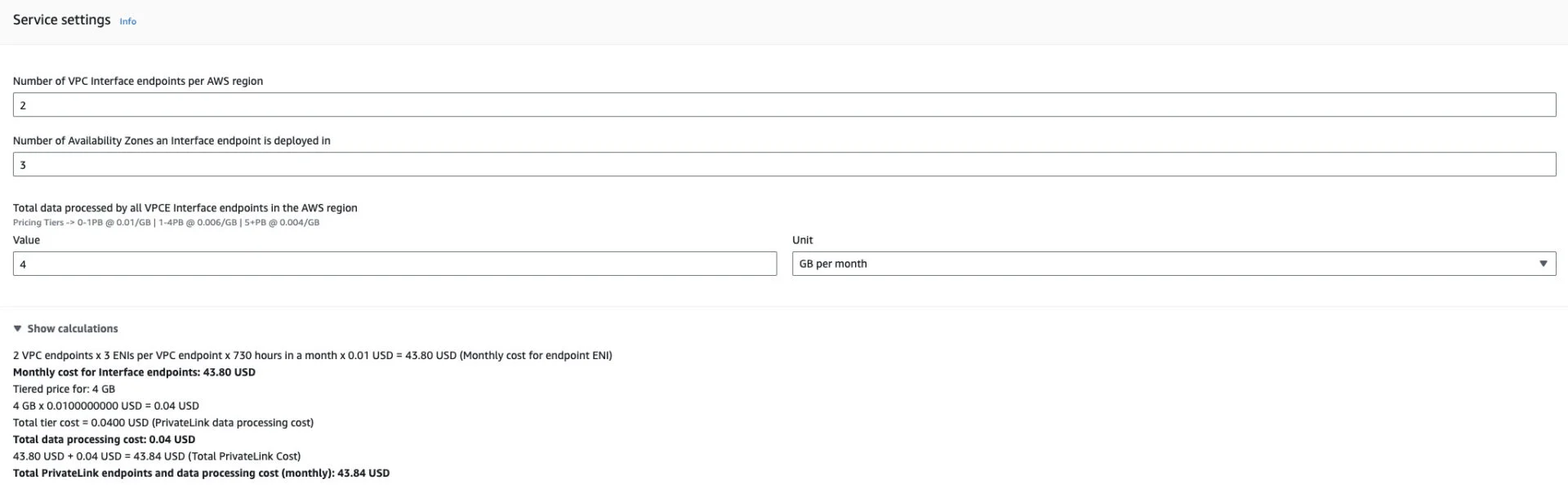Click the Total data processed label

[x=185, y=208]
